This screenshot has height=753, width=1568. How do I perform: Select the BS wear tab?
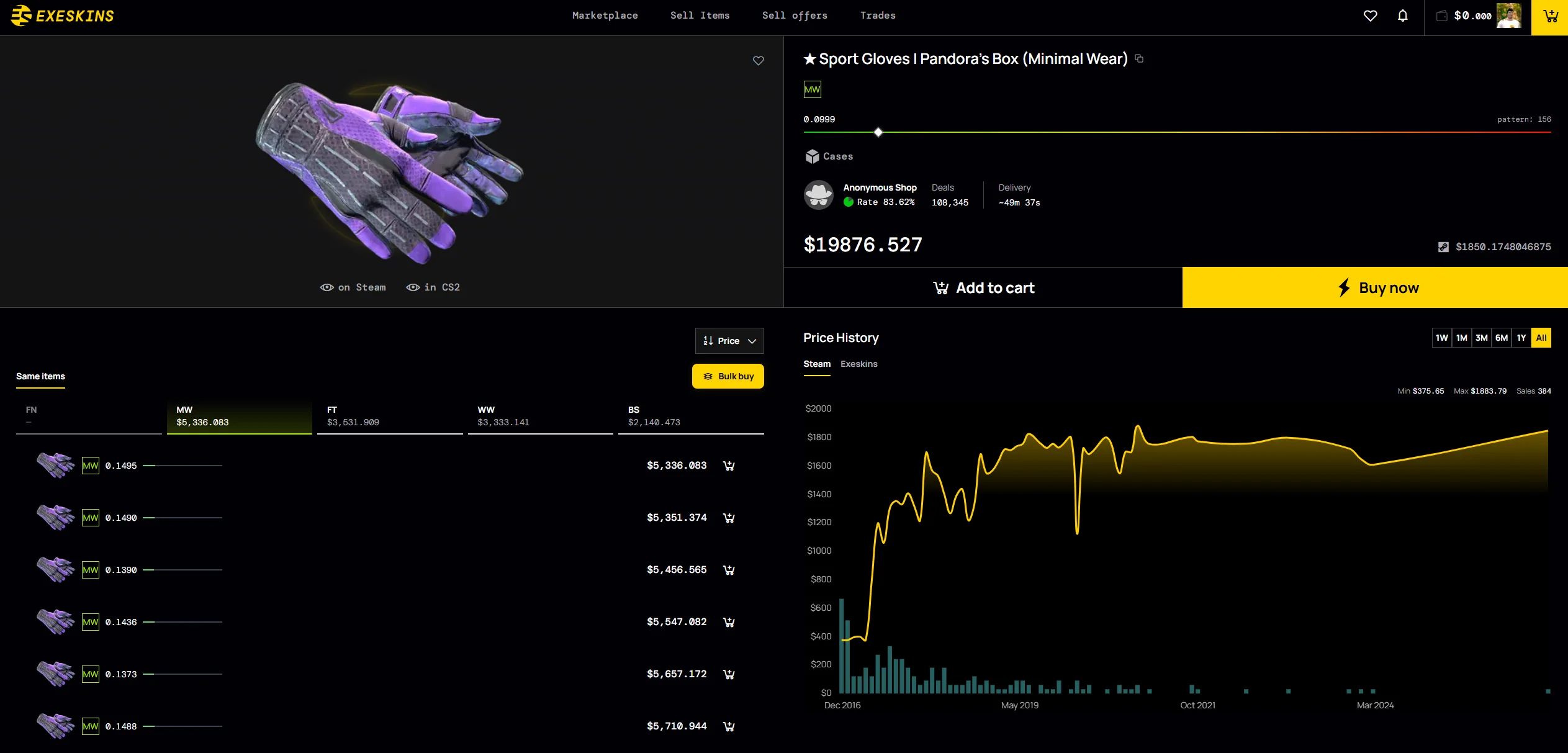691,417
